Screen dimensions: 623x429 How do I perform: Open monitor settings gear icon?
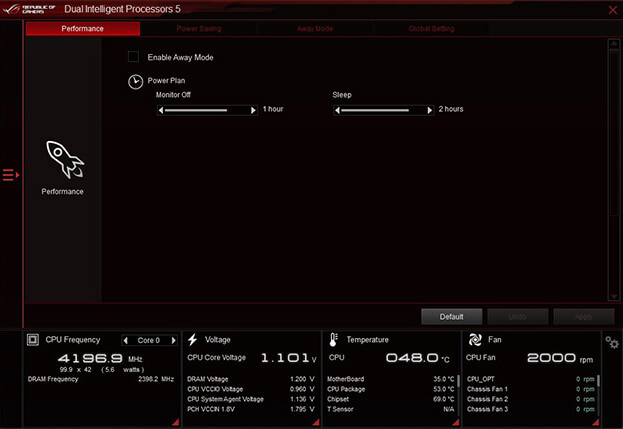click(612, 344)
